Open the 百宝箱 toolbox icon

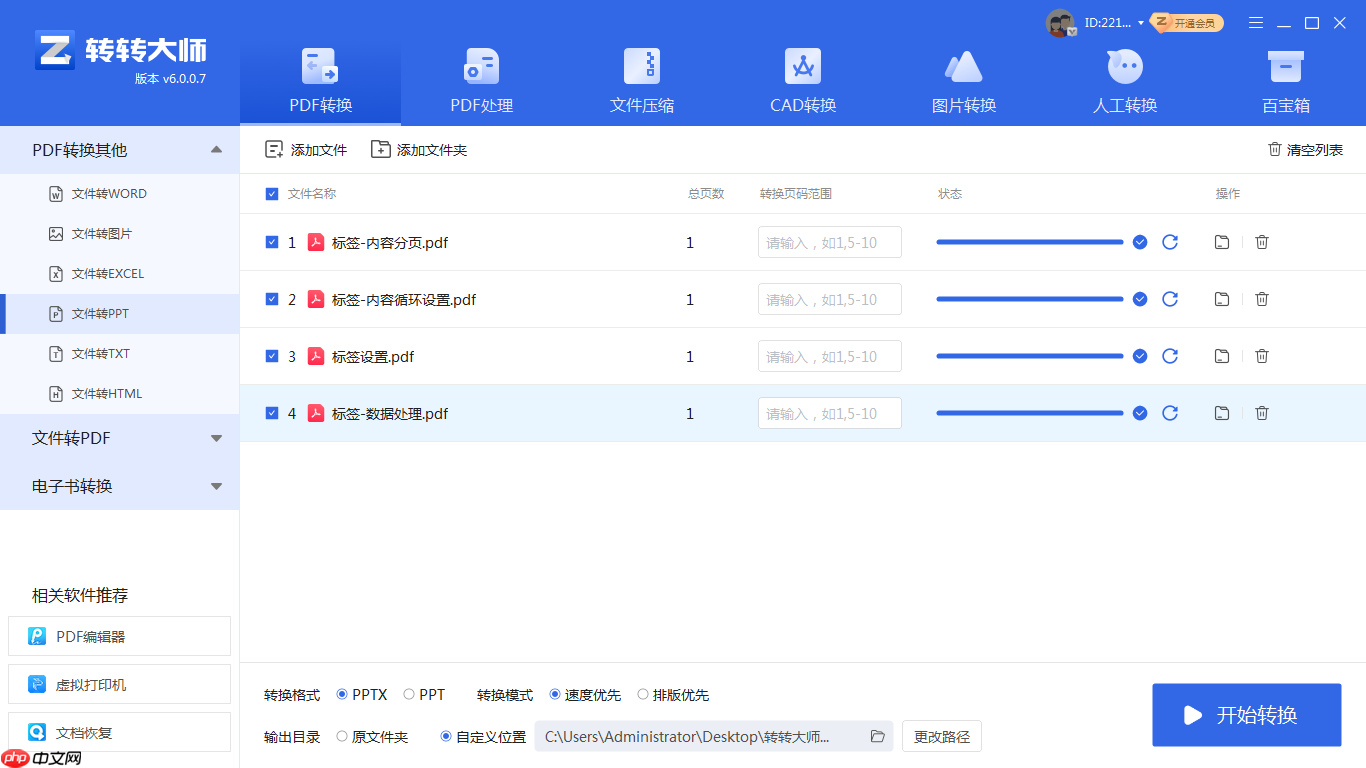point(1285,82)
